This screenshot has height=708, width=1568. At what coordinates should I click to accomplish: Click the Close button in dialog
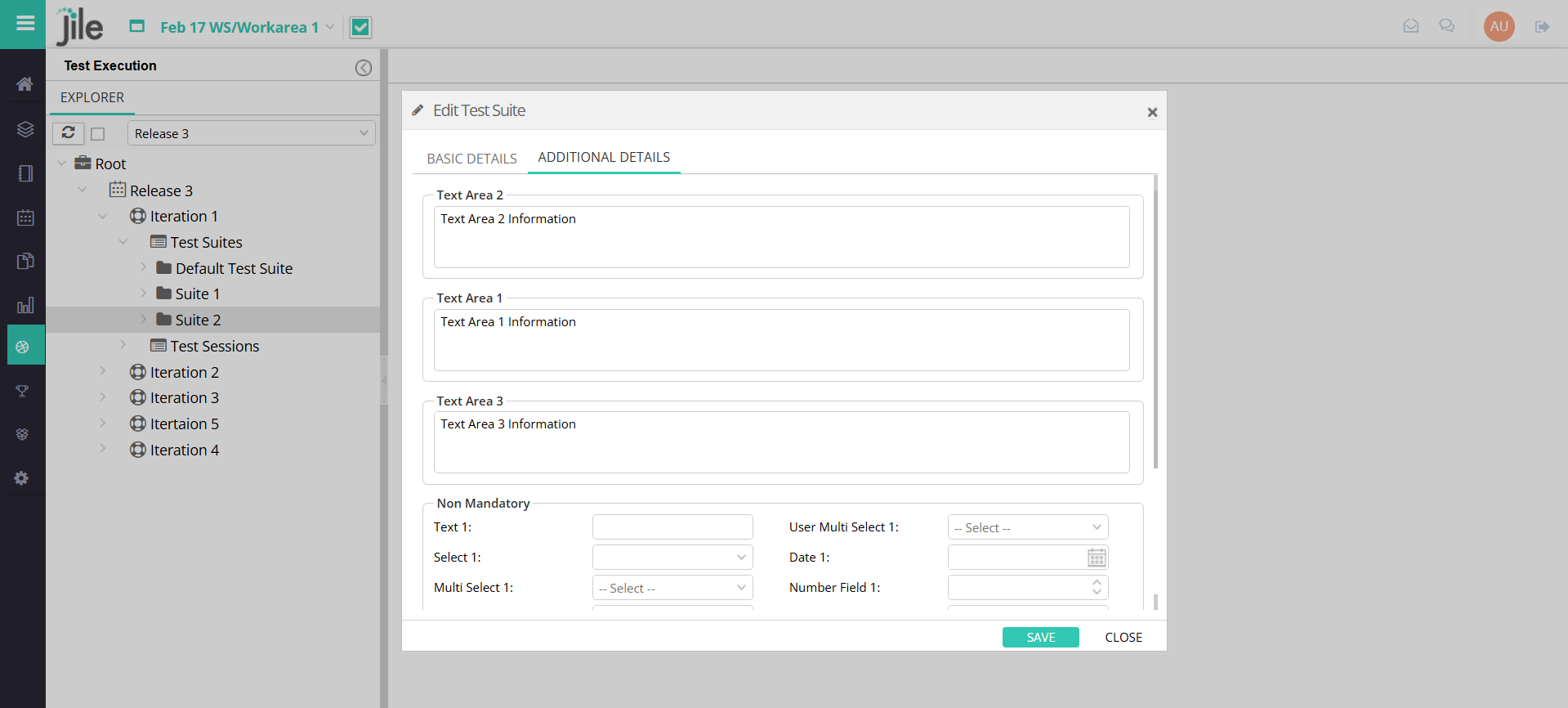pyautogui.click(x=1124, y=638)
